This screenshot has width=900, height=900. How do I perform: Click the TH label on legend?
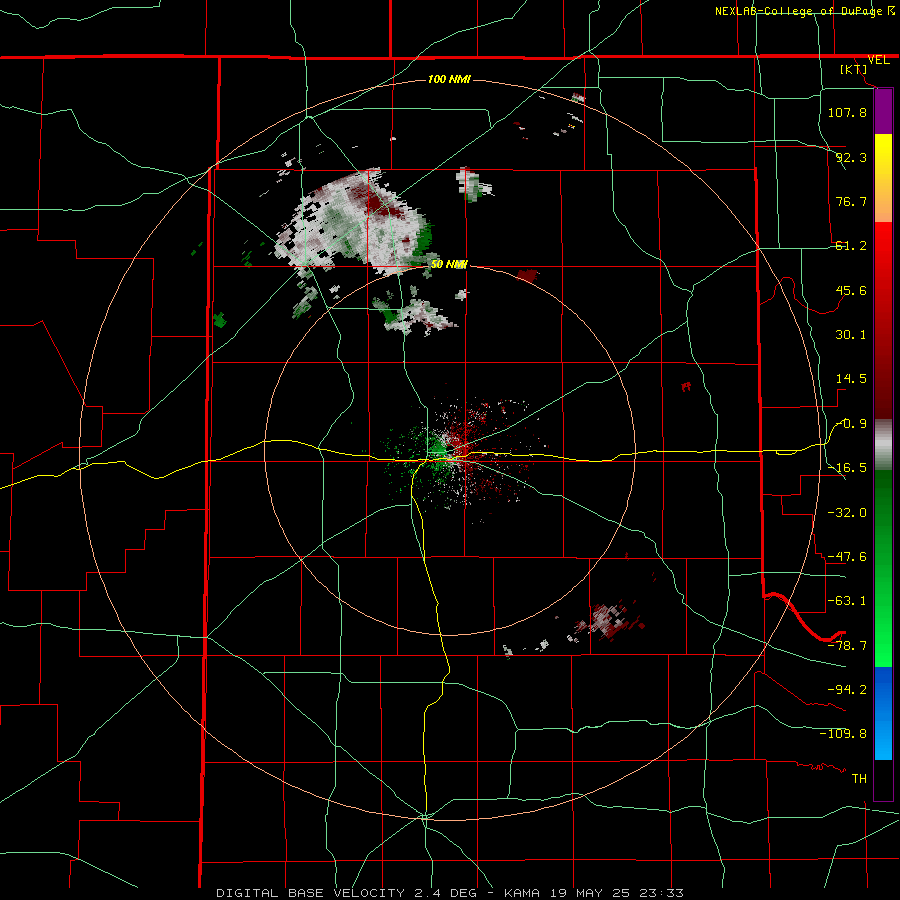coord(859,779)
